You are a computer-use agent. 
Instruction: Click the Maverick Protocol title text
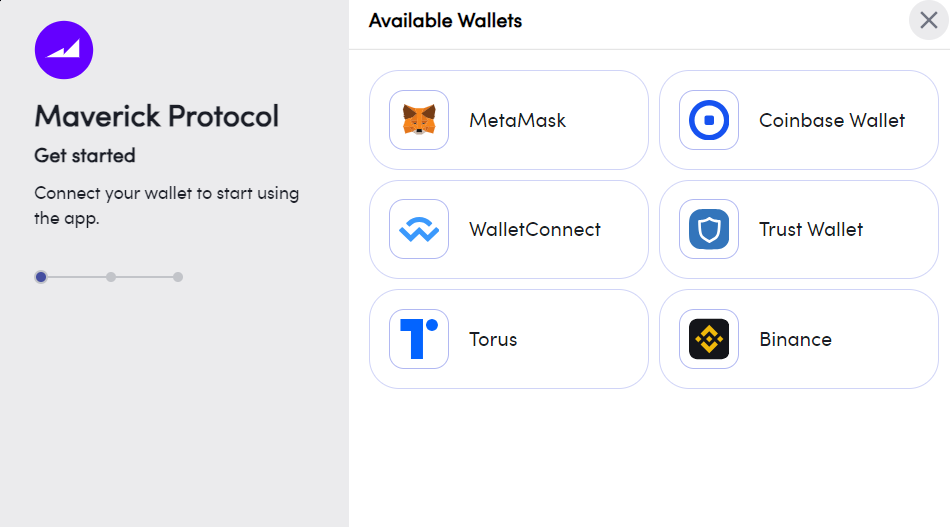156,116
